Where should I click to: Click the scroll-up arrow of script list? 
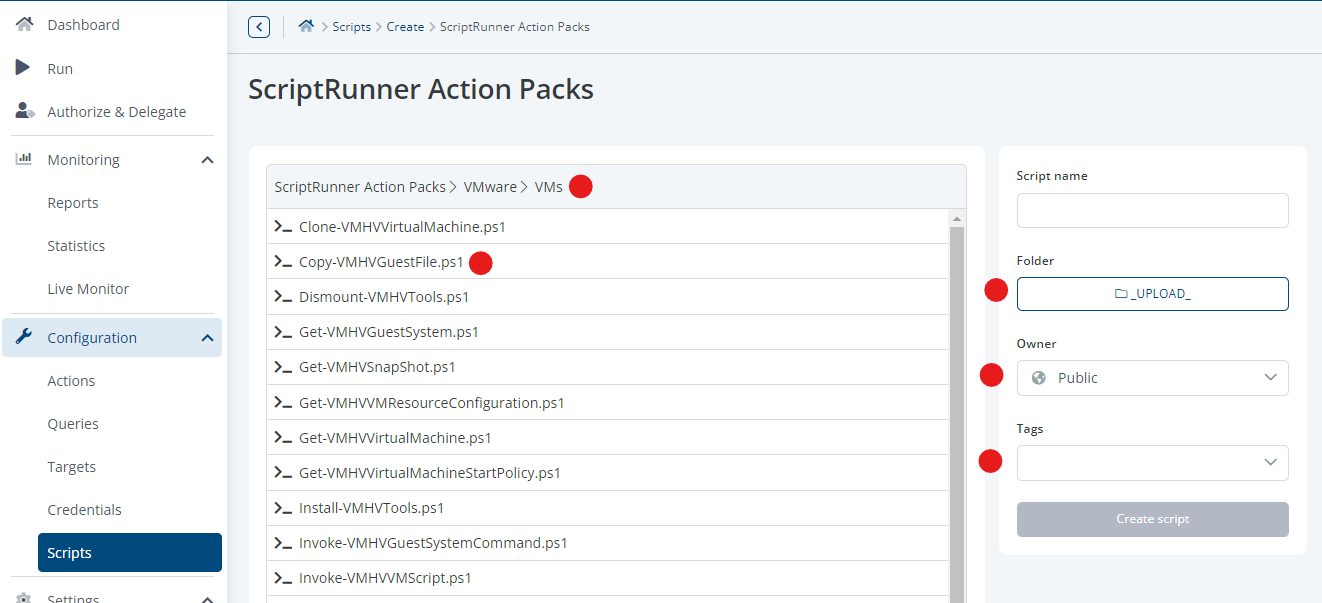coord(957,218)
